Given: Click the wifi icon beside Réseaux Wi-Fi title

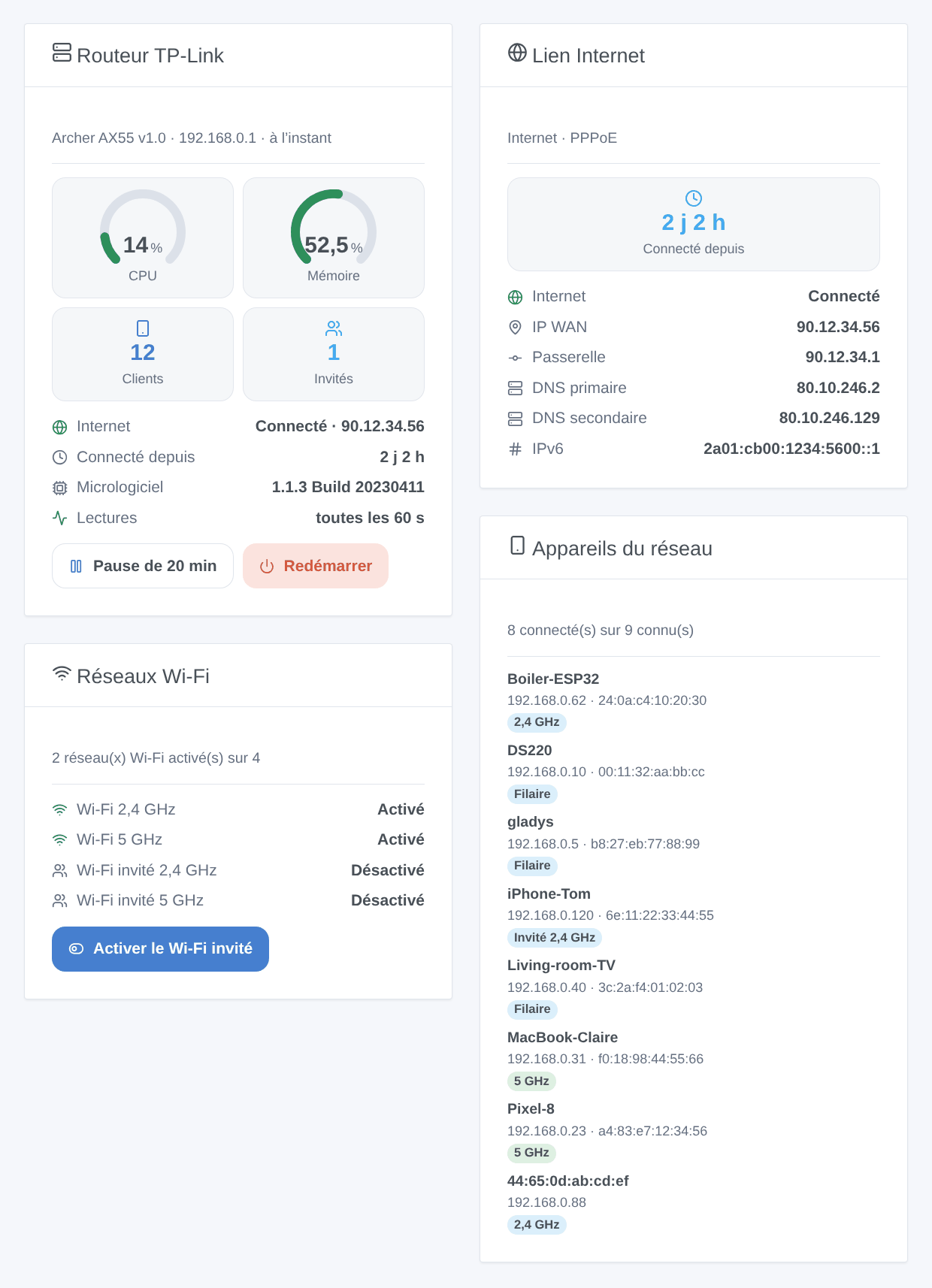Looking at the screenshot, I should [x=62, y=673].
